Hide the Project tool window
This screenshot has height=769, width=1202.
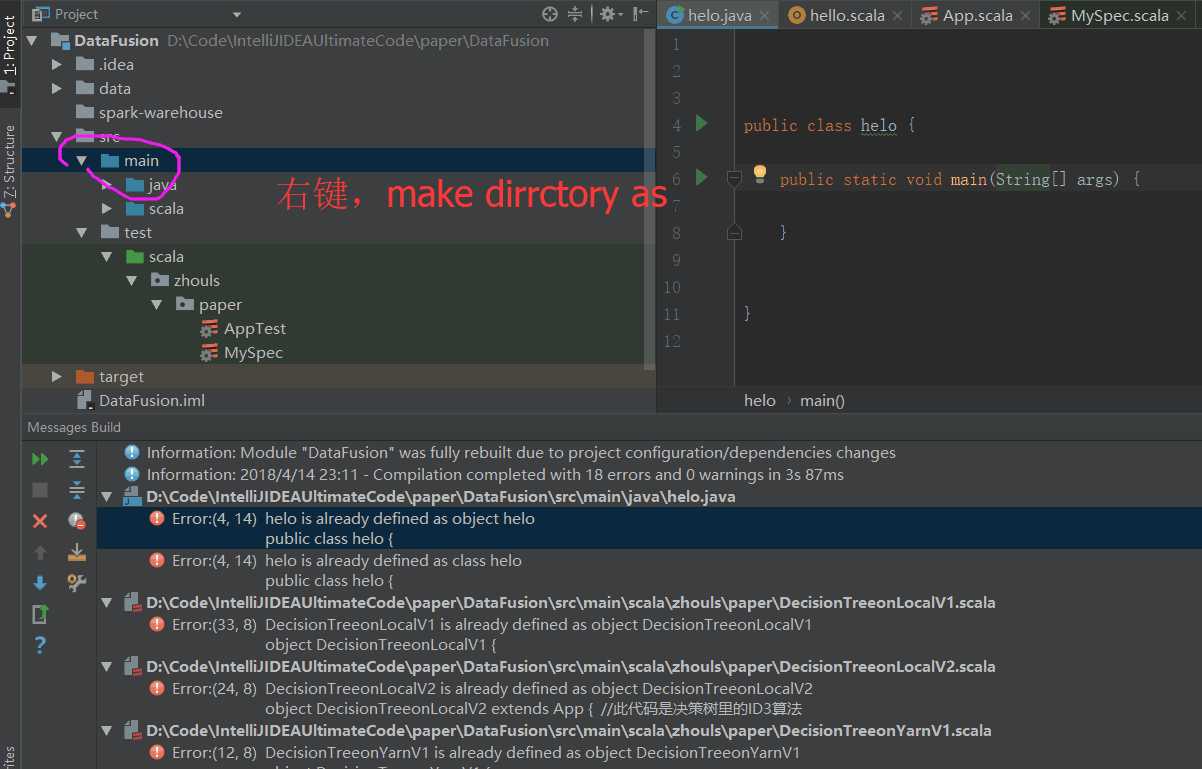640,14
